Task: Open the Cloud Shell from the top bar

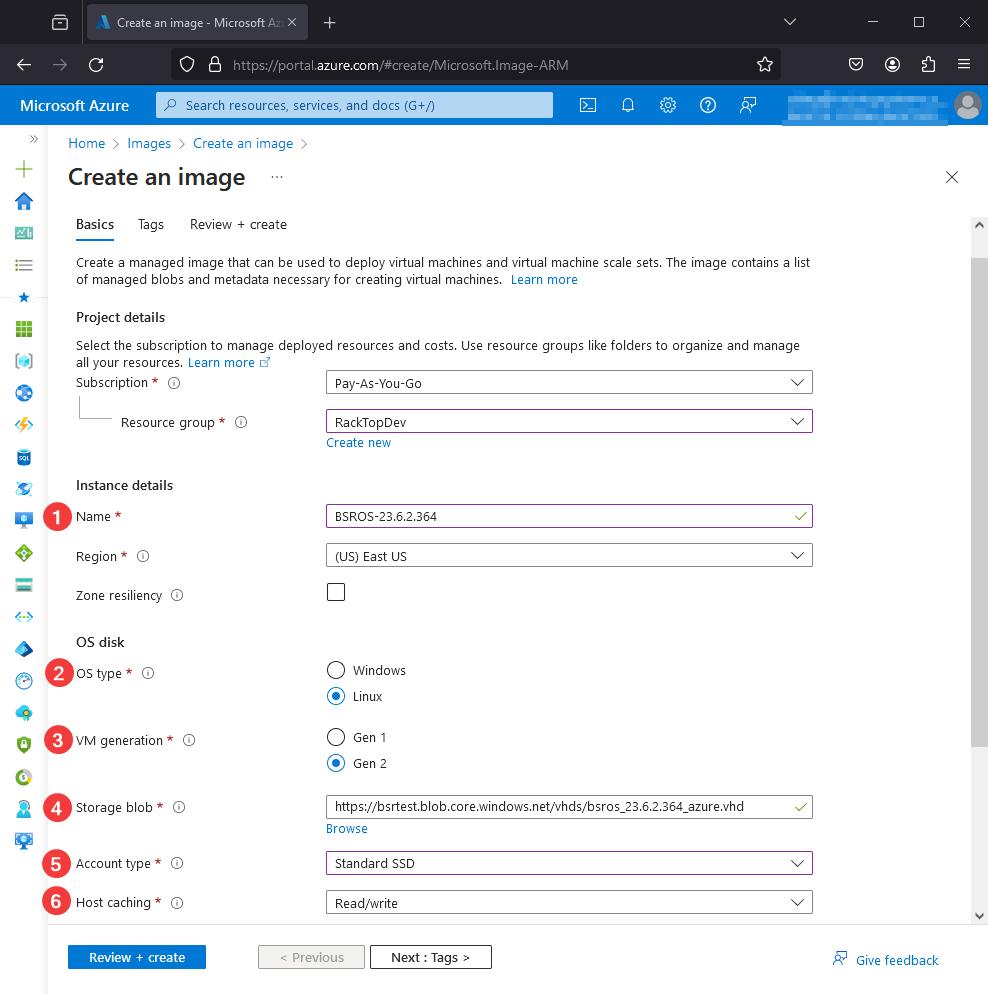Action: coord(588,104)
